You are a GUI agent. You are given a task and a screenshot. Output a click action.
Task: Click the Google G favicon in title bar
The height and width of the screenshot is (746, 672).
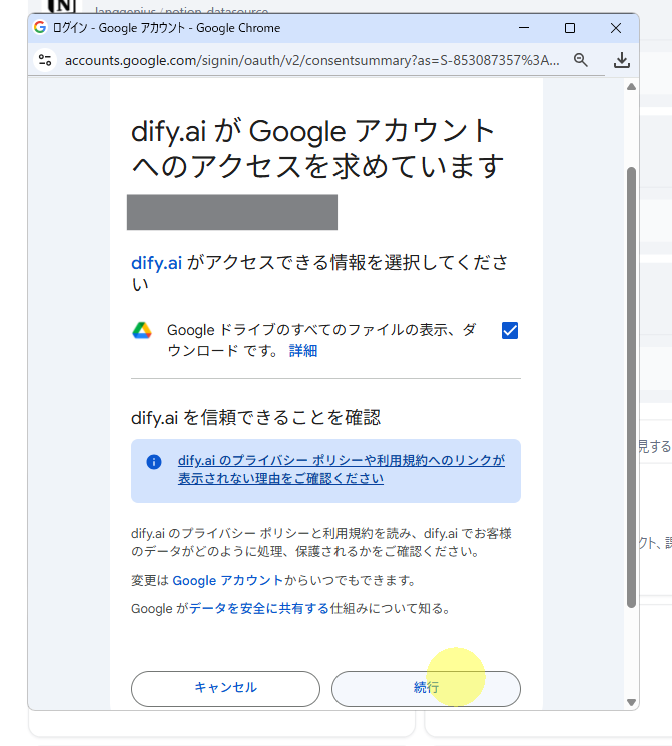(40, 28)
